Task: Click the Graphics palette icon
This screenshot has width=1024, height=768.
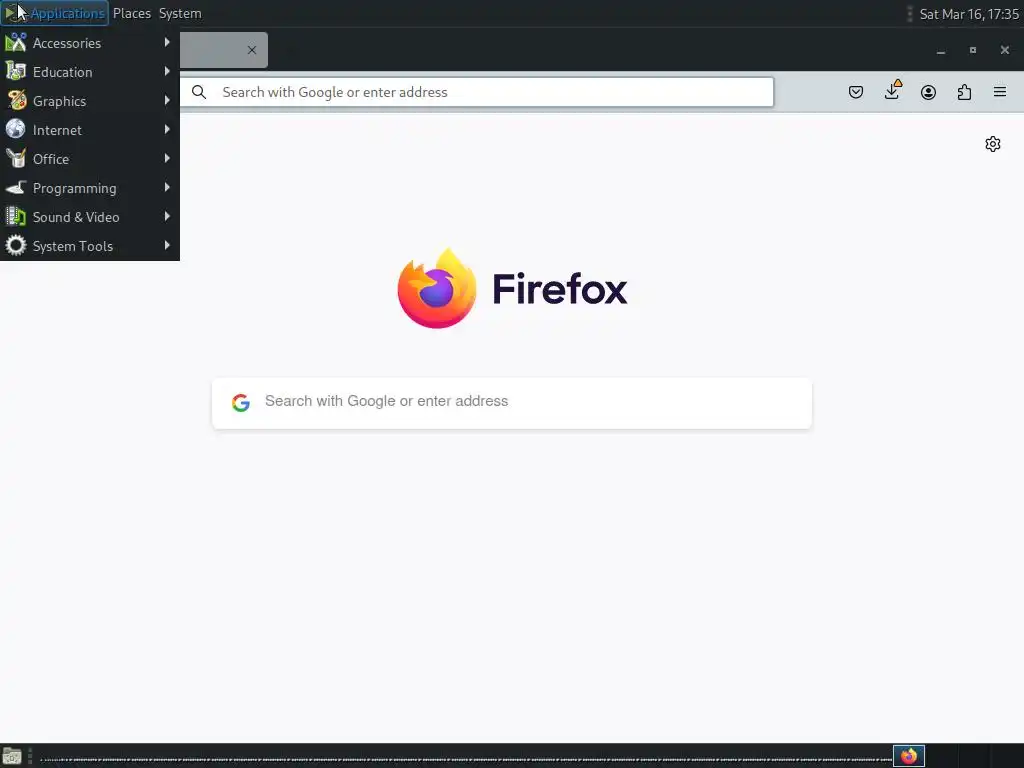Action: click(x=16, y=101)
